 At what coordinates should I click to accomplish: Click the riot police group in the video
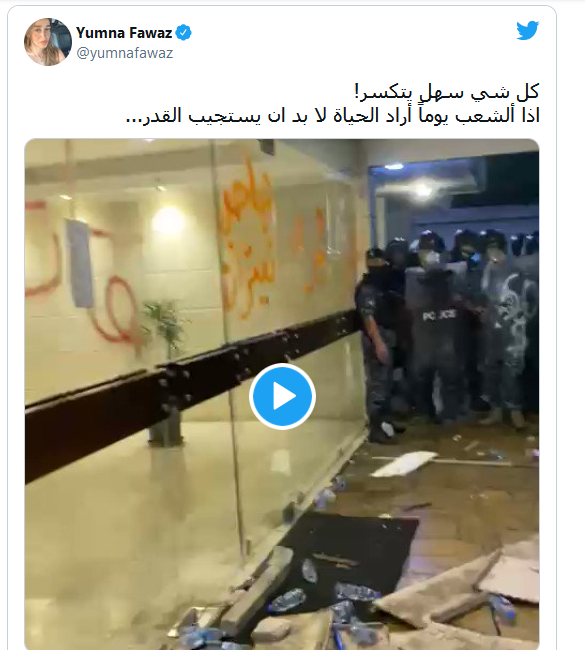click(448, 332)
